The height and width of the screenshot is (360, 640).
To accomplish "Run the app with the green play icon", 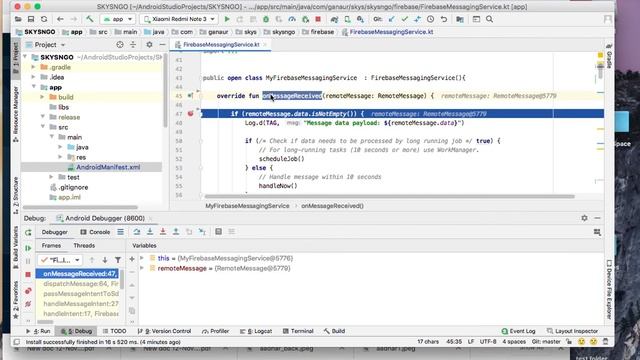I will (x=227, y=19).
